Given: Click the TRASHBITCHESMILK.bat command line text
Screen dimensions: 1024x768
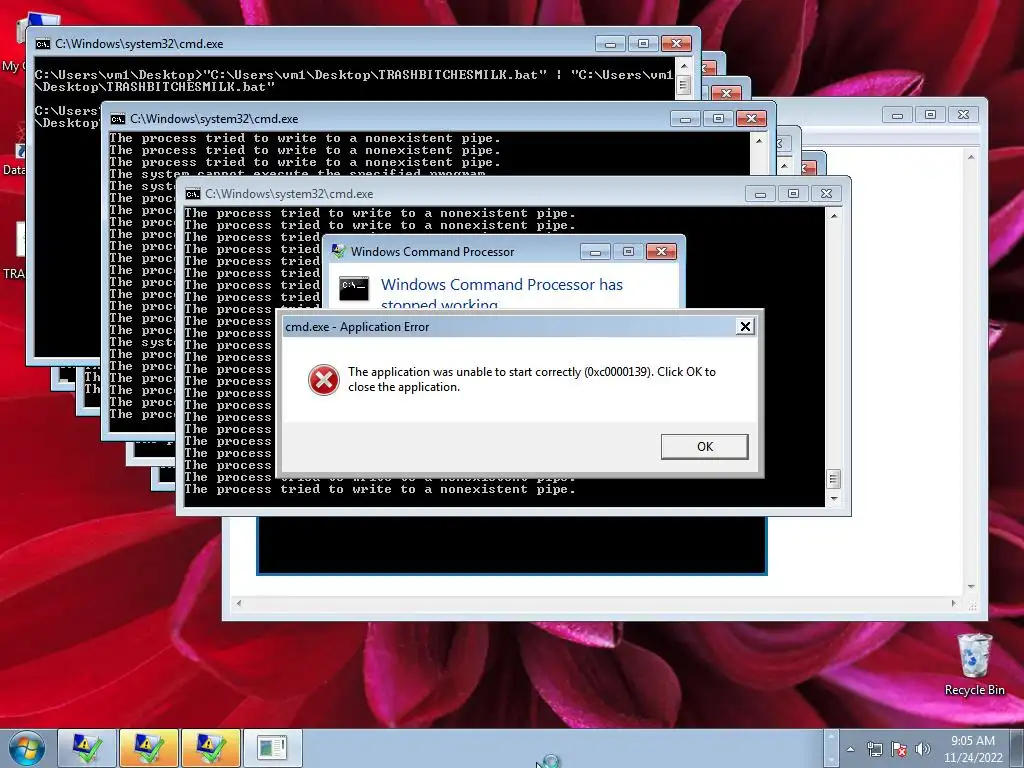Looking at the screenshot, I should [353, 80].
